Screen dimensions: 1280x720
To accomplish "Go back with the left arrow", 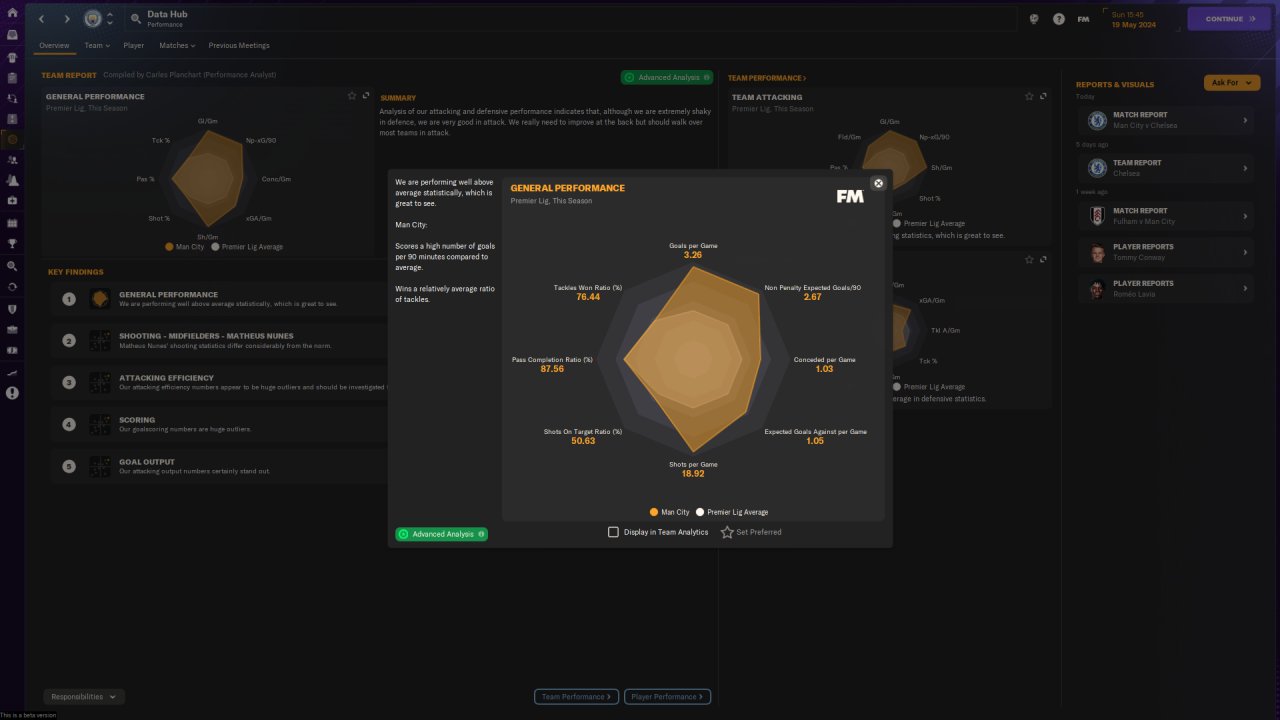I will [x=41, y=19].
